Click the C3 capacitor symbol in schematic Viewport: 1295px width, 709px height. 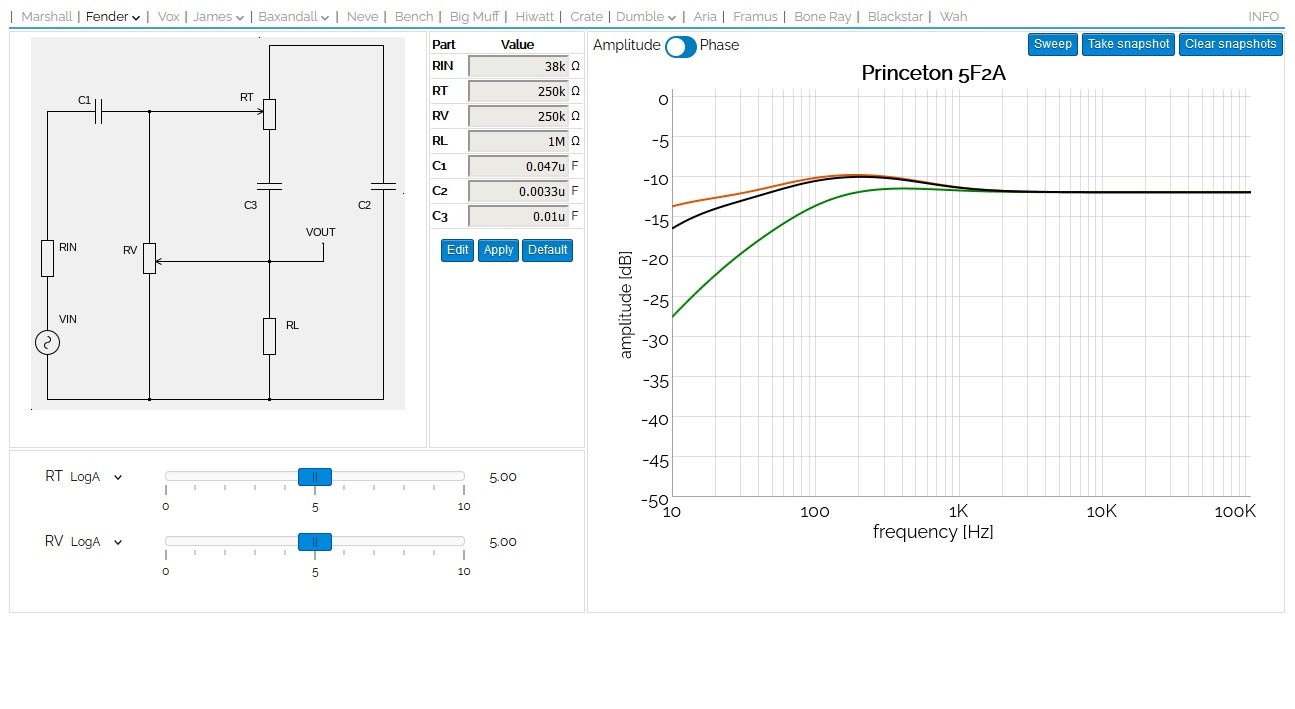(269, 186)
